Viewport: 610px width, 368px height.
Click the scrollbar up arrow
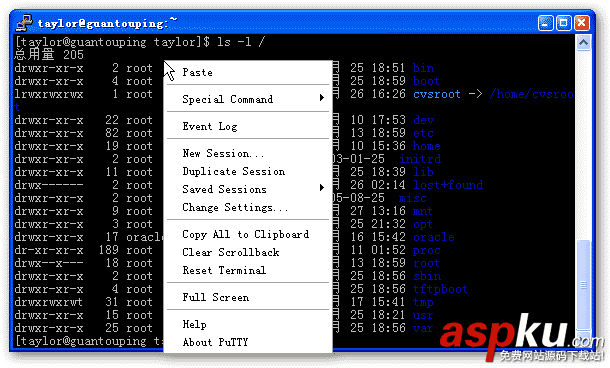click(x=583, y=42)
